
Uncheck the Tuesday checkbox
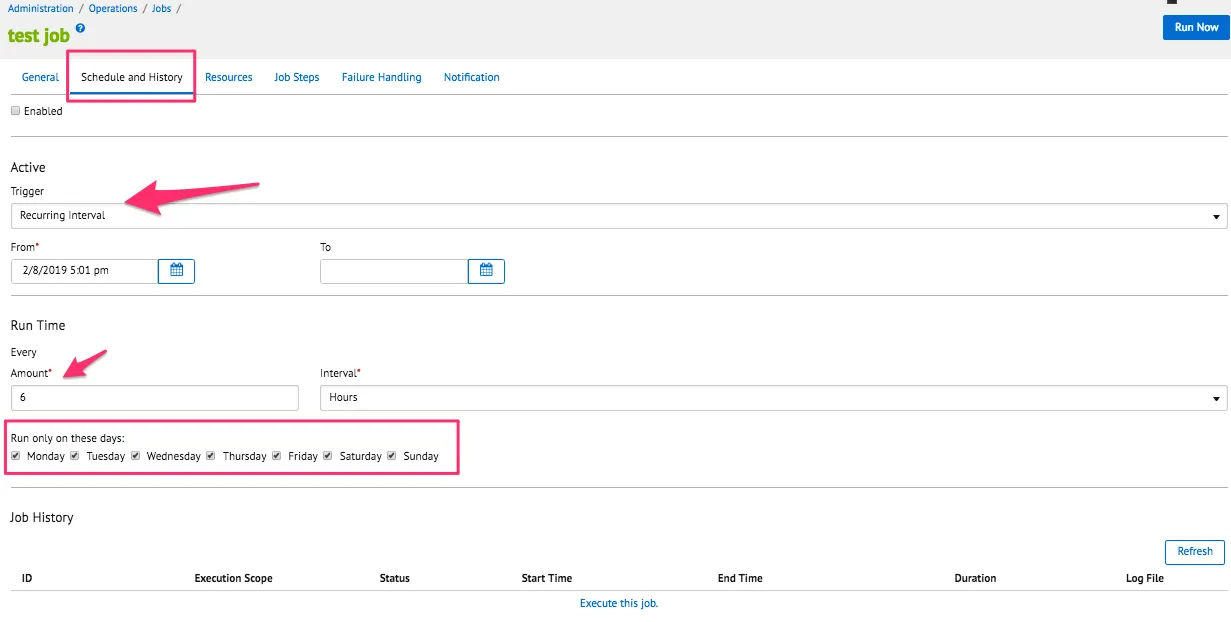tap(75, 456)
